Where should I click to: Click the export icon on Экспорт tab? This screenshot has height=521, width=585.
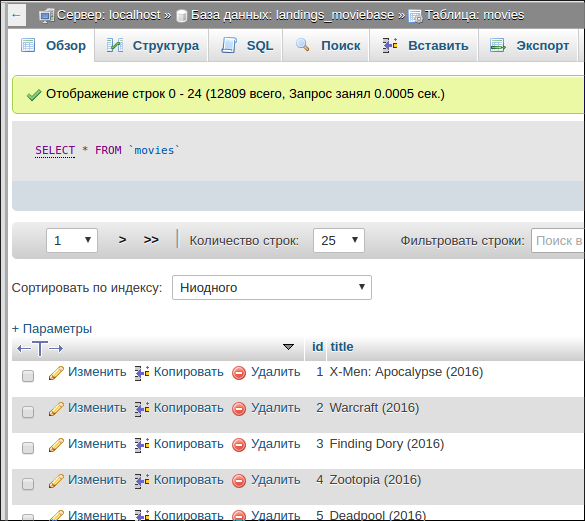point(498,45)
